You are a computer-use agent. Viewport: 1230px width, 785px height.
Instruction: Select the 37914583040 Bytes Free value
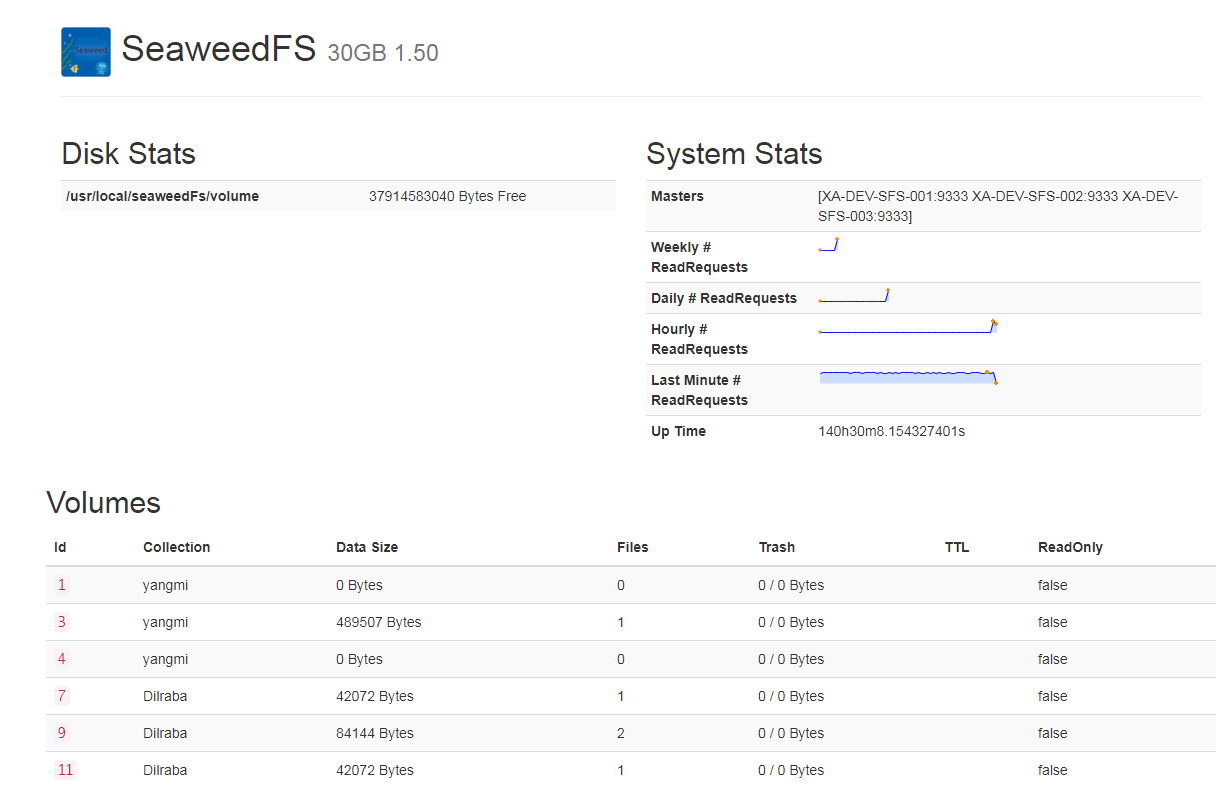[x=447, y=196]
